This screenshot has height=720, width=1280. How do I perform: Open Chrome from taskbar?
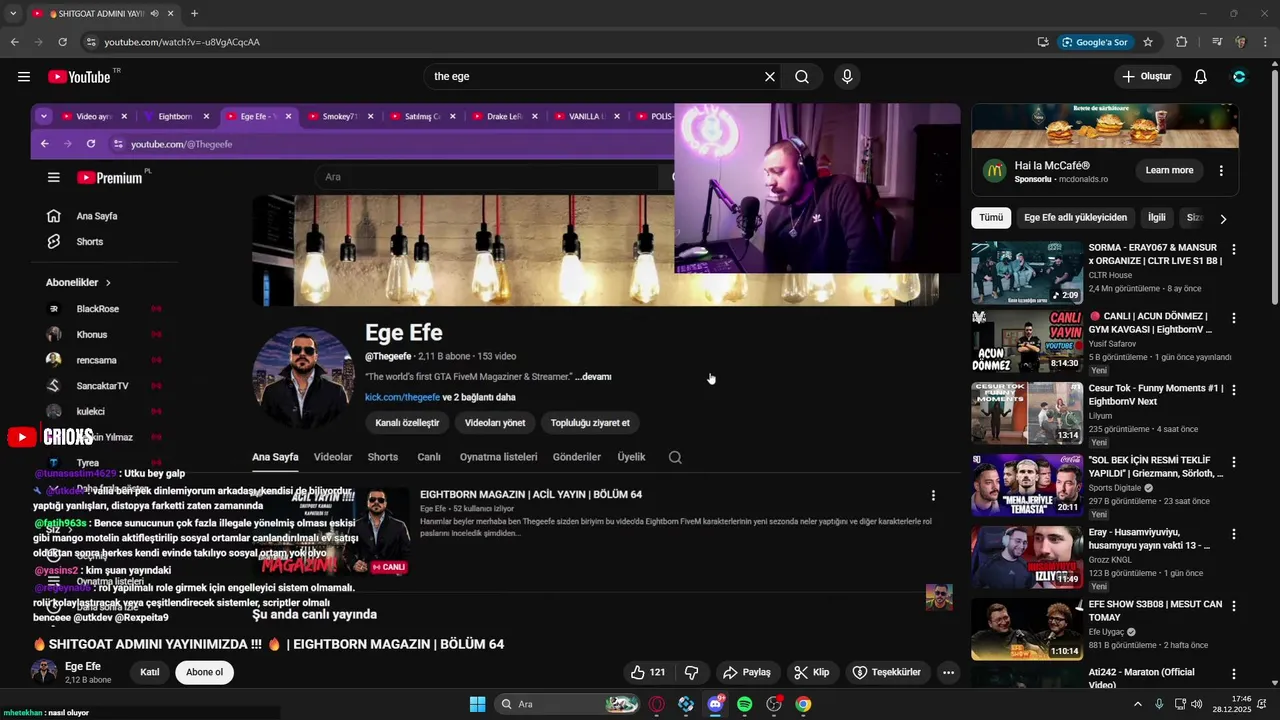coord(803,704)
